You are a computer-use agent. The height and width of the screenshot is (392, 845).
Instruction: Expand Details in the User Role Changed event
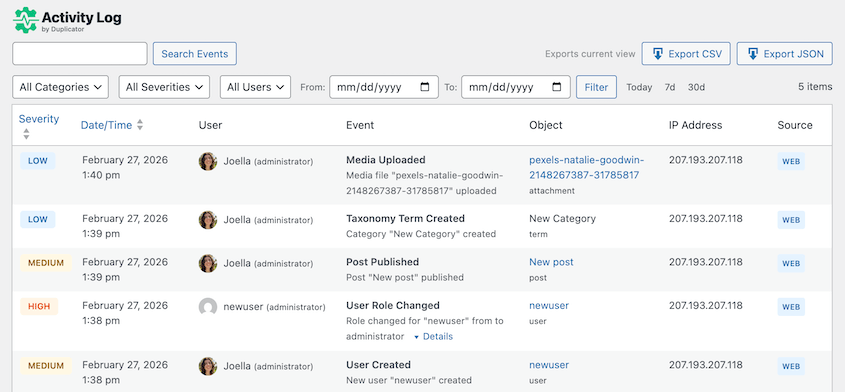[433, 336]
